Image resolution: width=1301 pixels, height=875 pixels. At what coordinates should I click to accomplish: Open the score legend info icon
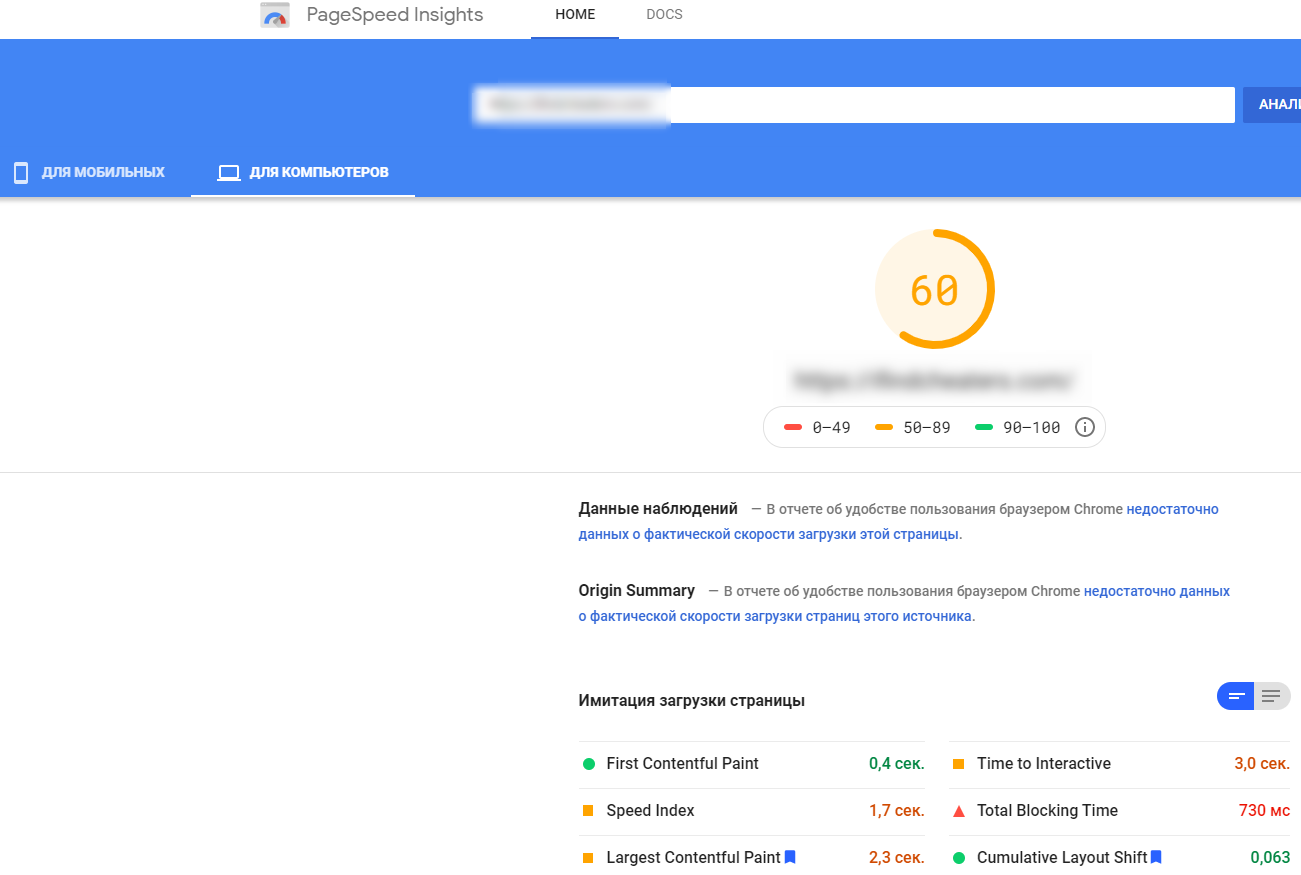coord(1085,427)
